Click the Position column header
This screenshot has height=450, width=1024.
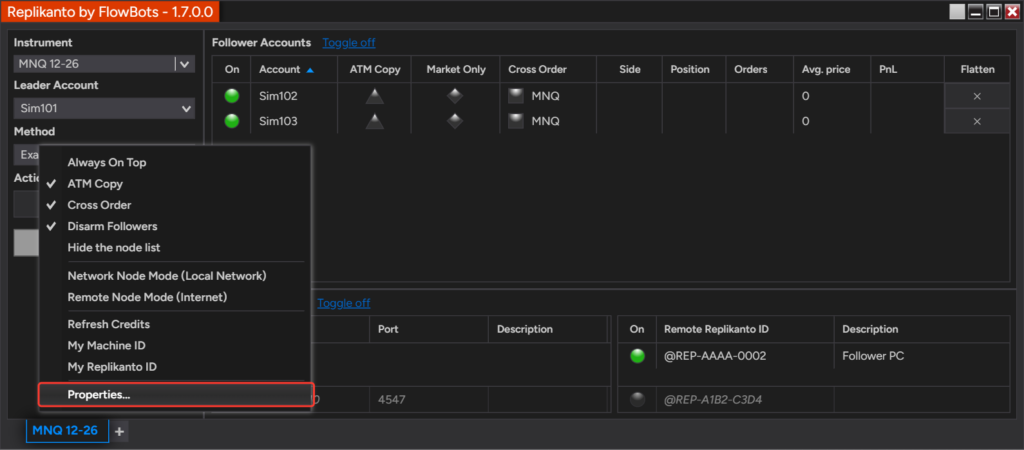(694, 69)
